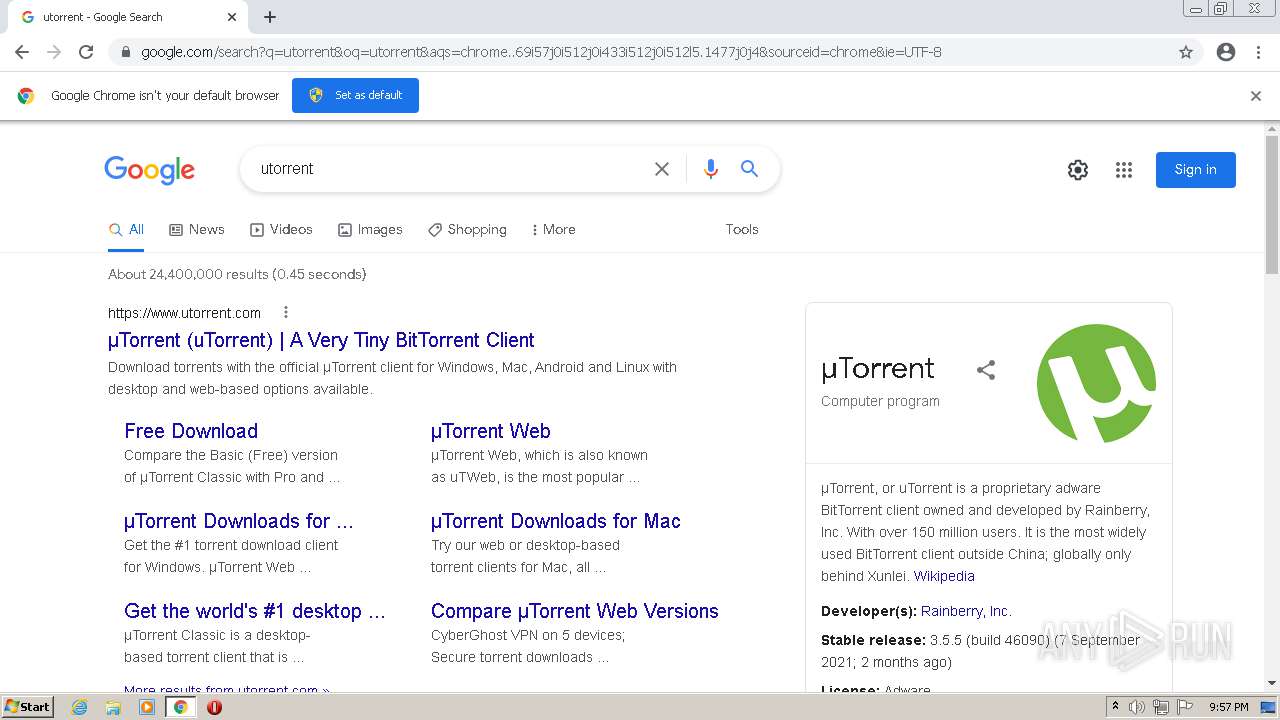Open the µTorrent Web sitelink
Screen dimensions: 1280x720
490,431
